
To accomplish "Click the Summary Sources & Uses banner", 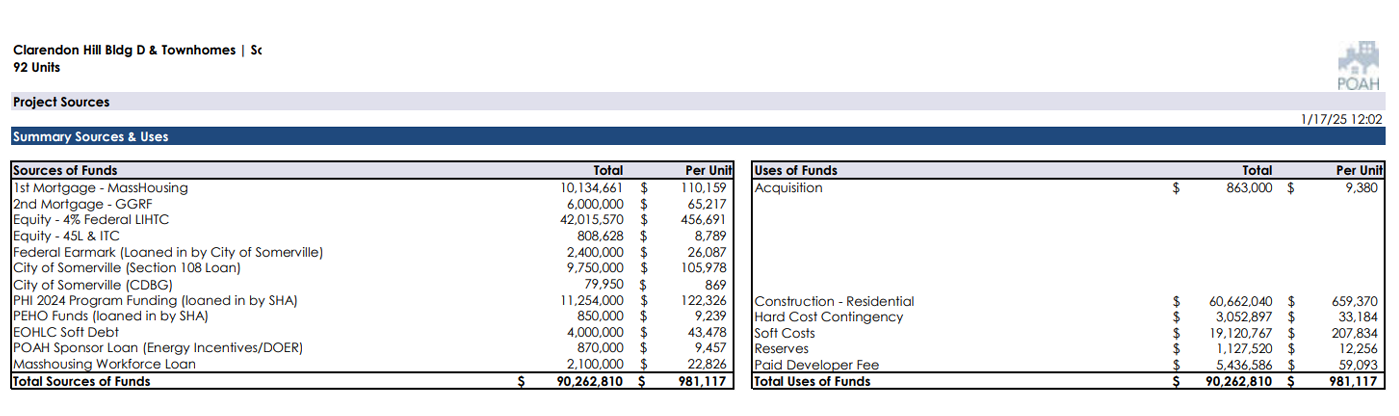I will pos(90,137).
